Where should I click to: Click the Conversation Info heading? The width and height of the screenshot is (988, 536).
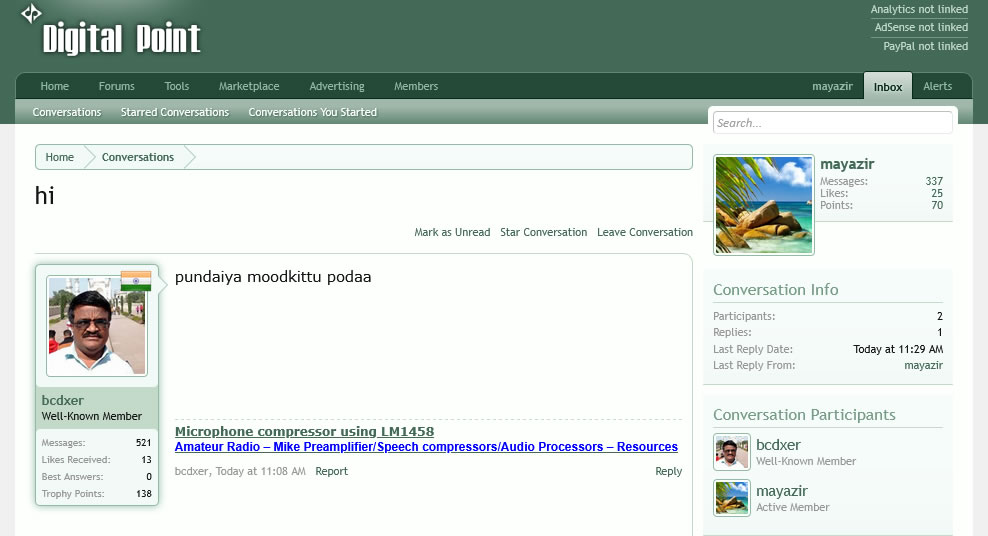point(776,290)
